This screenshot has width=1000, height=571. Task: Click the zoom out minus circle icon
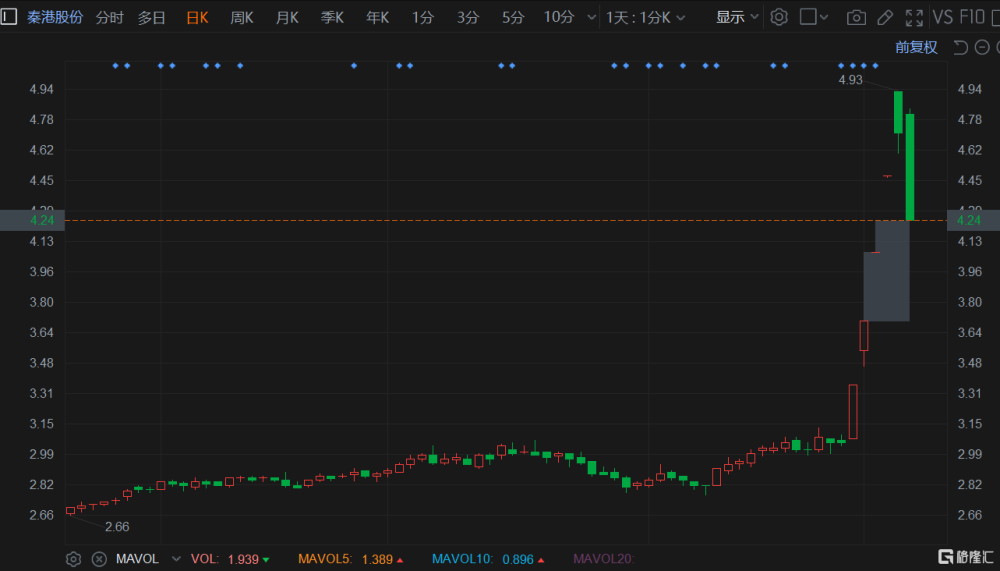click(x=983, y=47)
